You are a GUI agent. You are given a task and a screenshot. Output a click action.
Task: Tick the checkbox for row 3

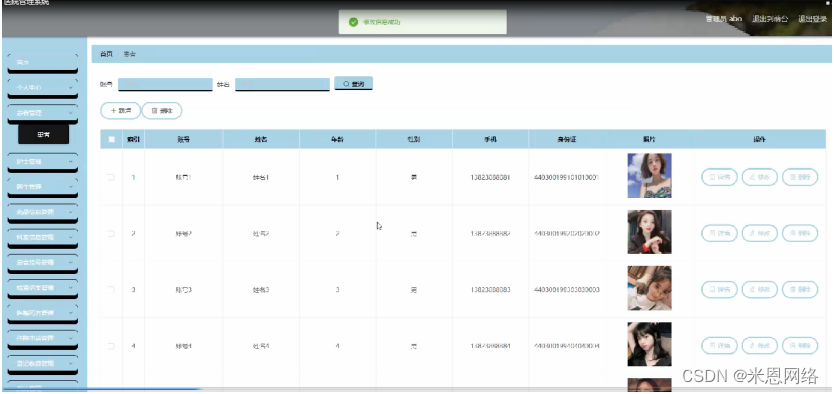(x=111, y=290)
